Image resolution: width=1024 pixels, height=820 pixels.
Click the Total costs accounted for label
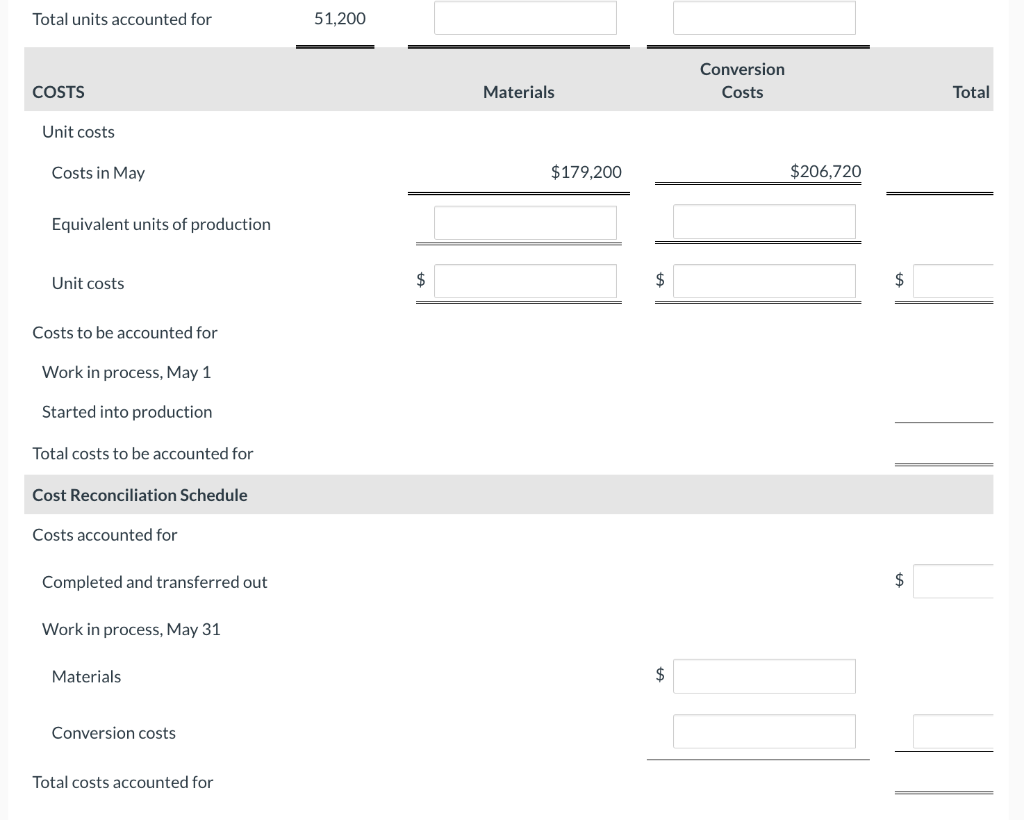(123, 782)
